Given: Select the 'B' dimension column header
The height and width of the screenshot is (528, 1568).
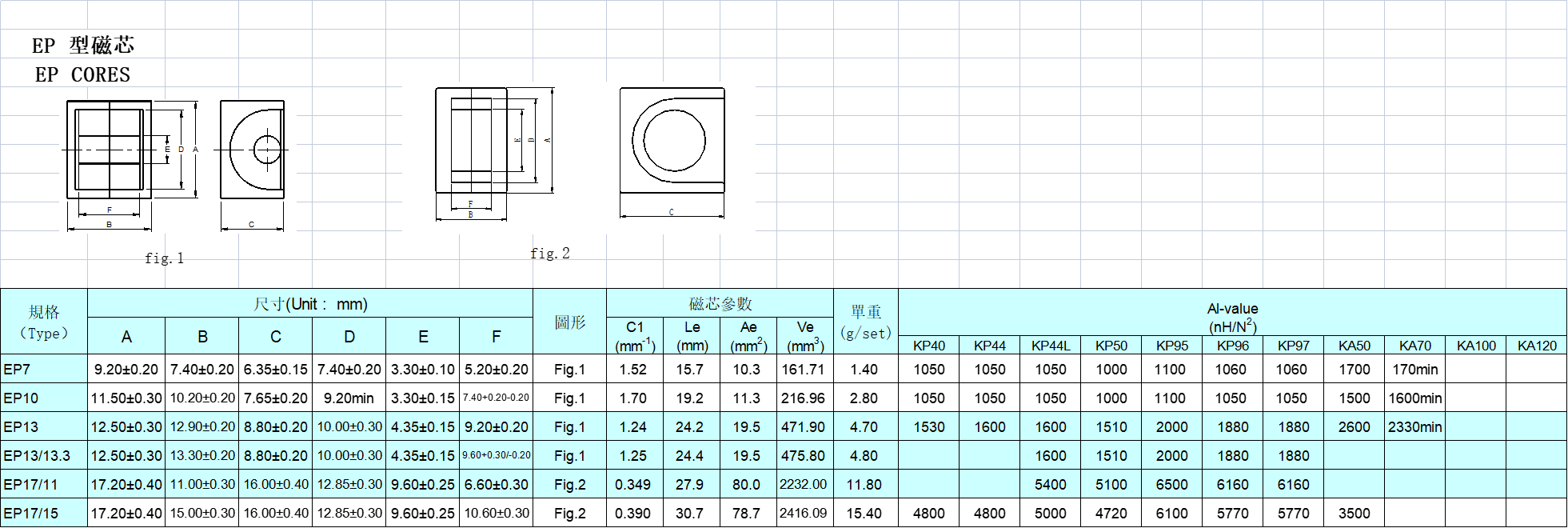Looking at the screenshot, I should (202, 336).
